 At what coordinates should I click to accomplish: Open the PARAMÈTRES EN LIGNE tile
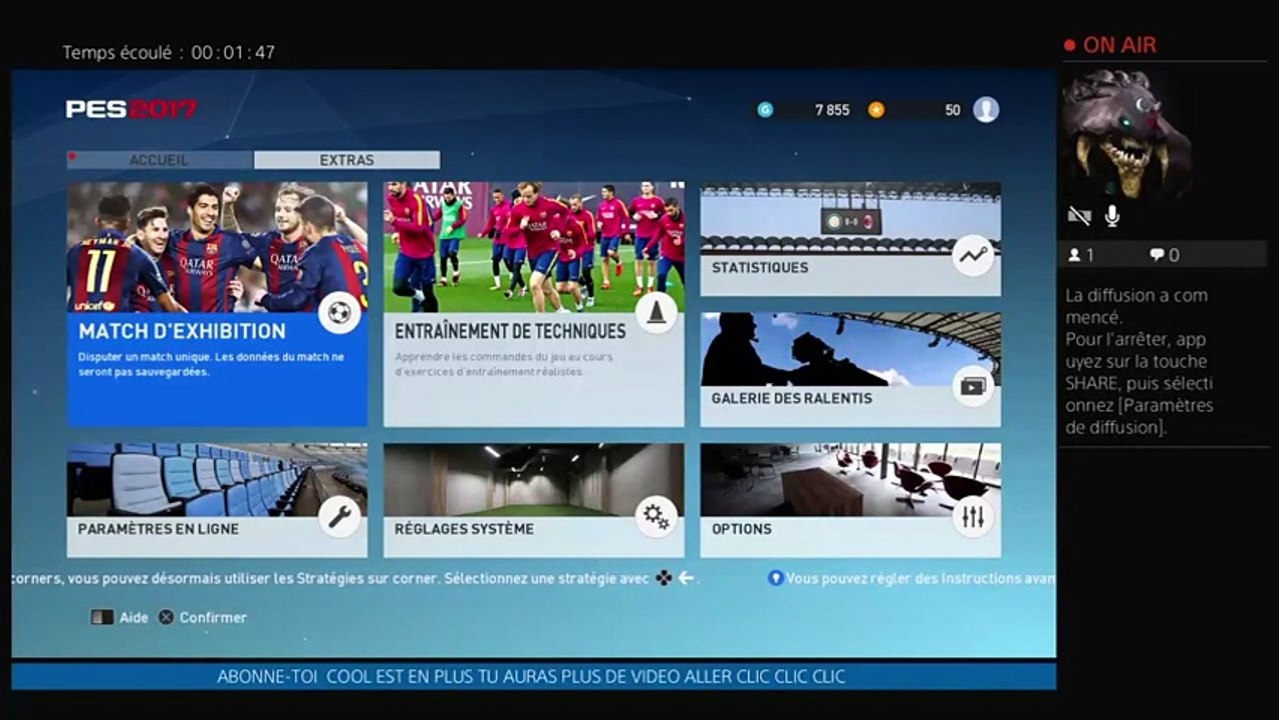pyautogui.click(x=217, y=500)
